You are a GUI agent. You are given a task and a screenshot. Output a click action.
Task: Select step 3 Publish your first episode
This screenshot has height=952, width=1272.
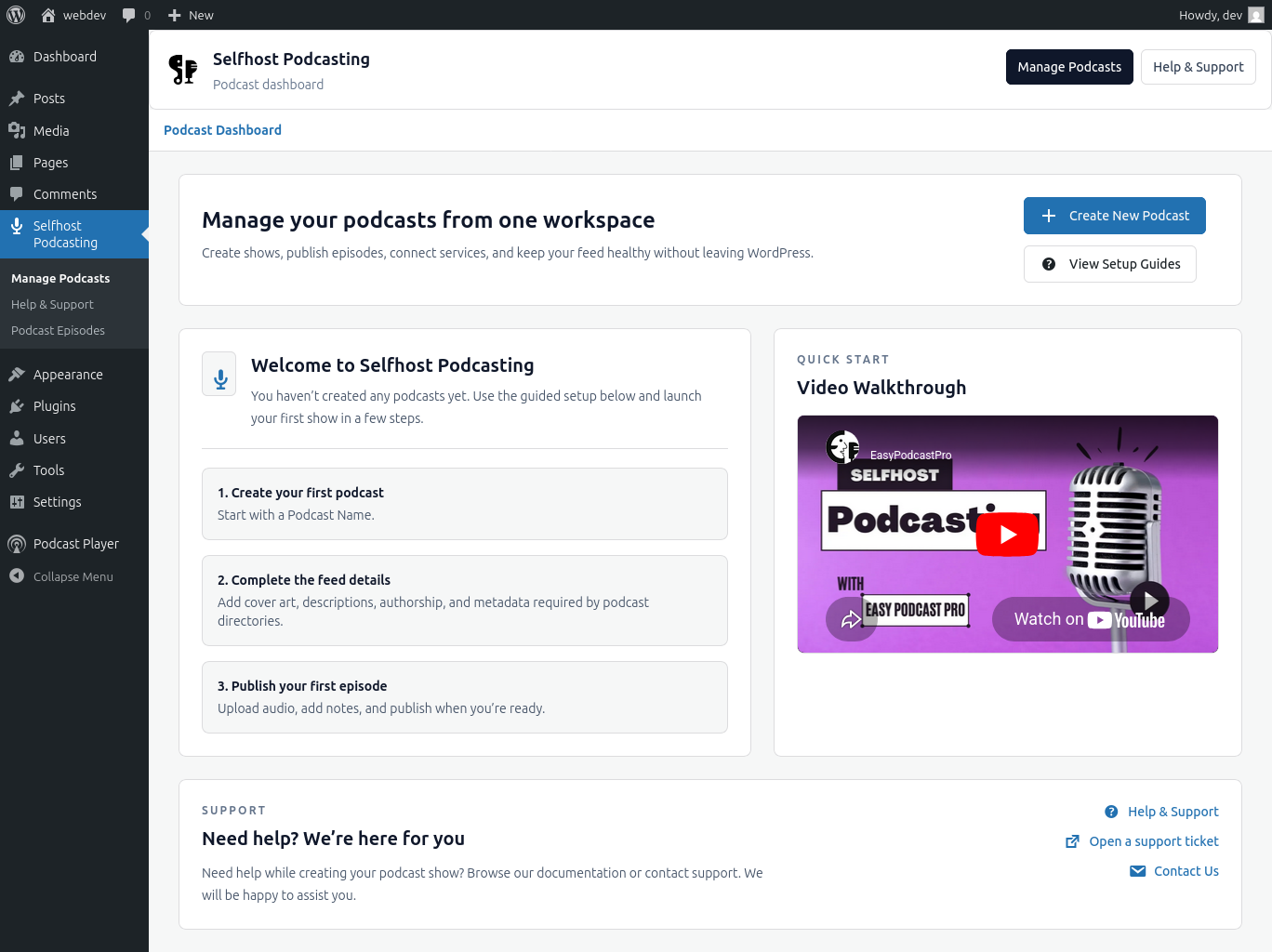point(465,697)
